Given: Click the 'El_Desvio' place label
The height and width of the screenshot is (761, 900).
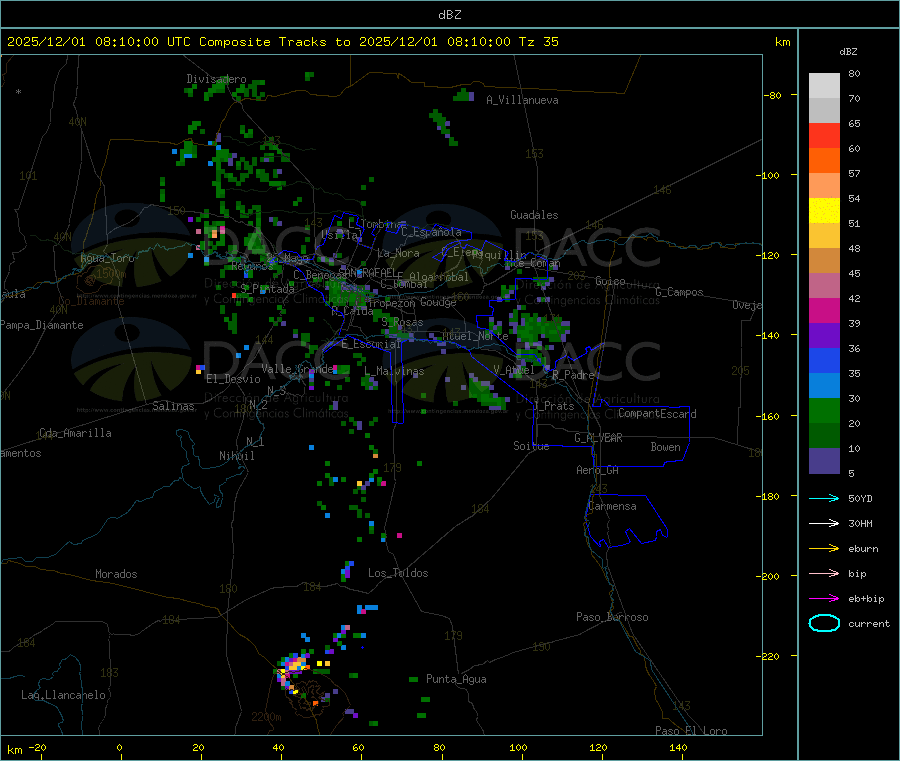Looking at the screenshot, I should 234,379.
